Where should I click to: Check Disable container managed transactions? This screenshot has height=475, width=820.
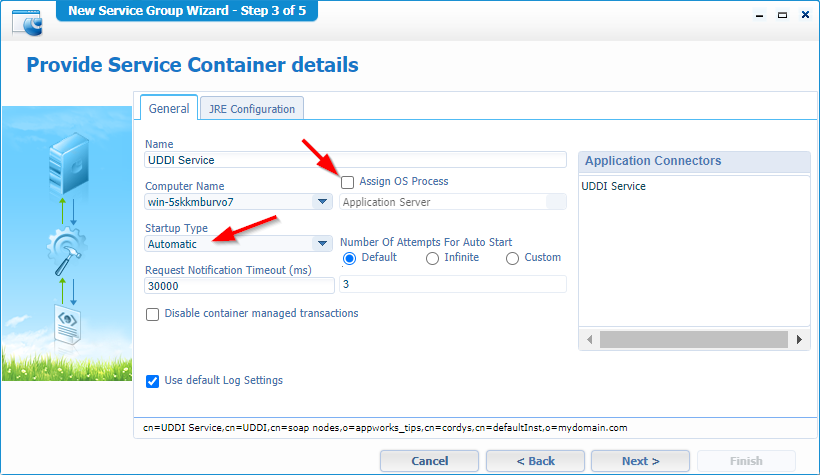[x=153, y=314]
